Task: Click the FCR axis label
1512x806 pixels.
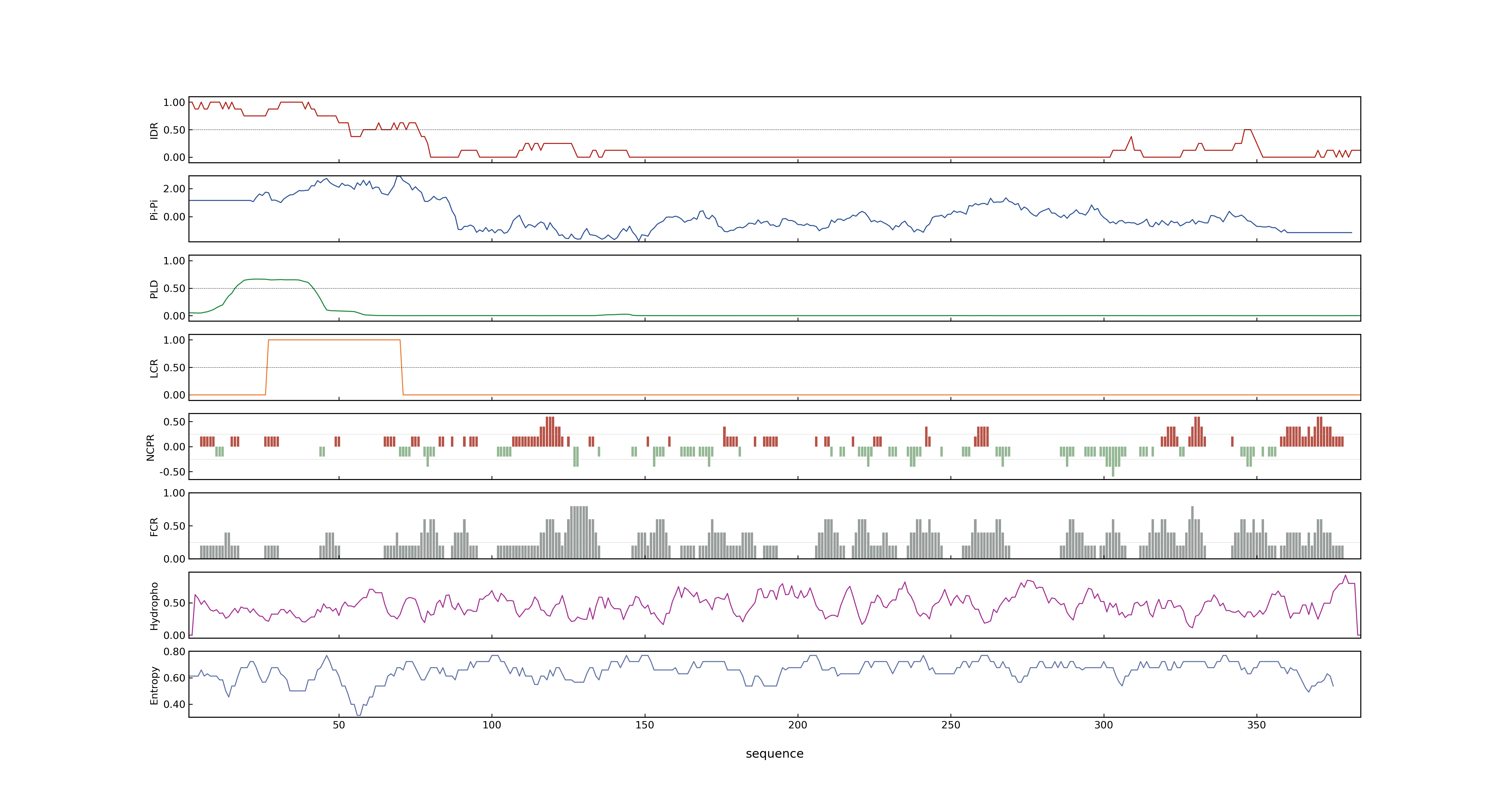Action: (x=154, y=526)
